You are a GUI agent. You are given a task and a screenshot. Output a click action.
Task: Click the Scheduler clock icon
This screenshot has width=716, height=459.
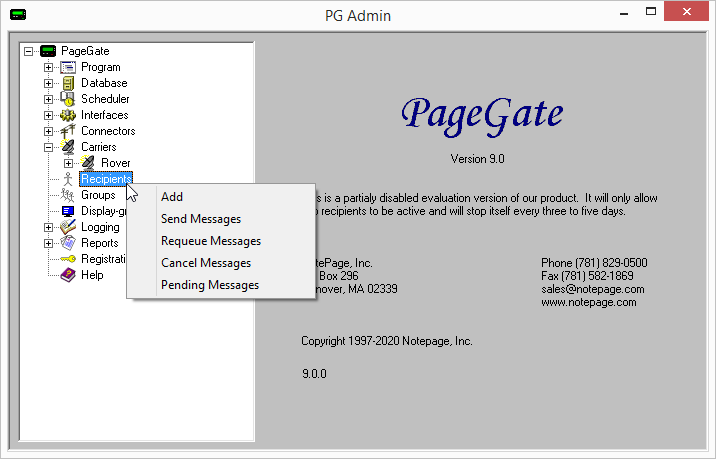68,100
